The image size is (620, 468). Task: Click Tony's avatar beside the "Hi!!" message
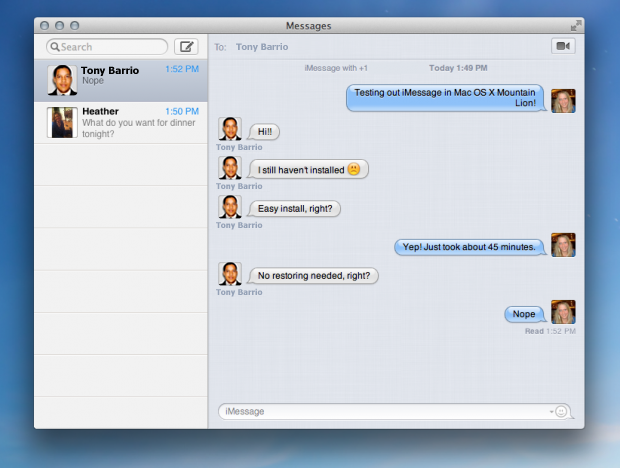coord(230,128)
